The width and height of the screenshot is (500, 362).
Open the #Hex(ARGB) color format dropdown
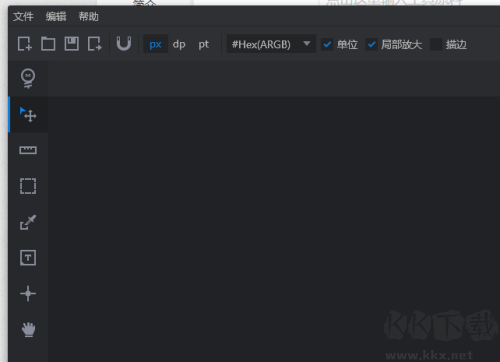tap(271, 44)
